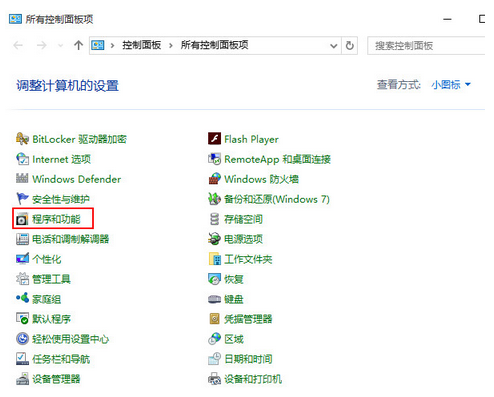Open the BitLocker 驱动器加密 link

[79, 139]
